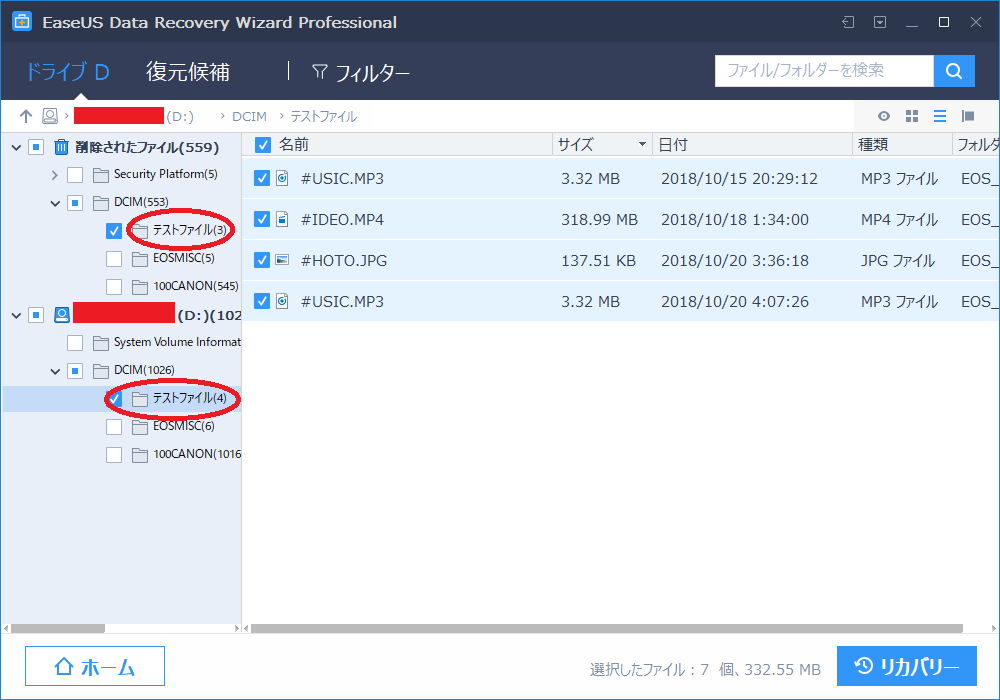Select the テストファイル(3) tree folder

pos(189,230)
